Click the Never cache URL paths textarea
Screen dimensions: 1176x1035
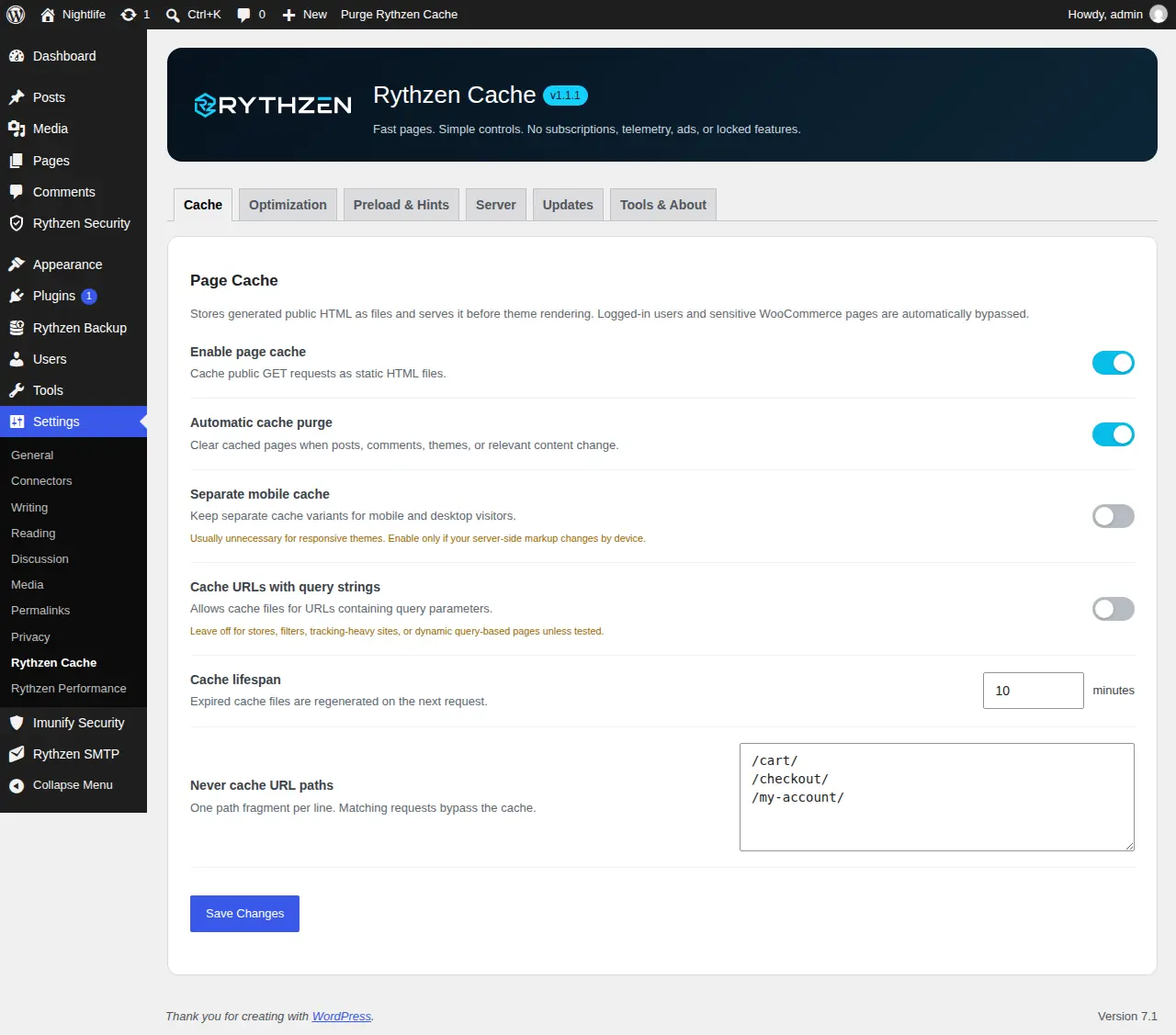click(x=936, y=797)
